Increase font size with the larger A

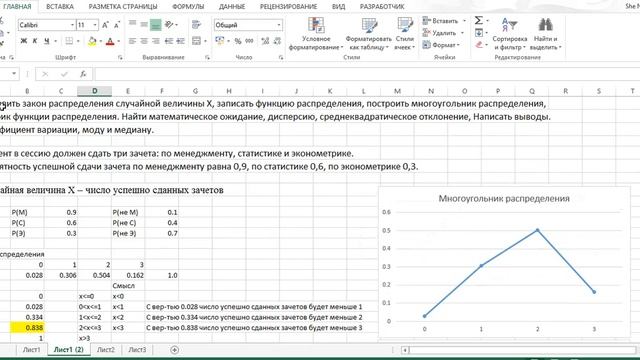(x=105, y=25)
